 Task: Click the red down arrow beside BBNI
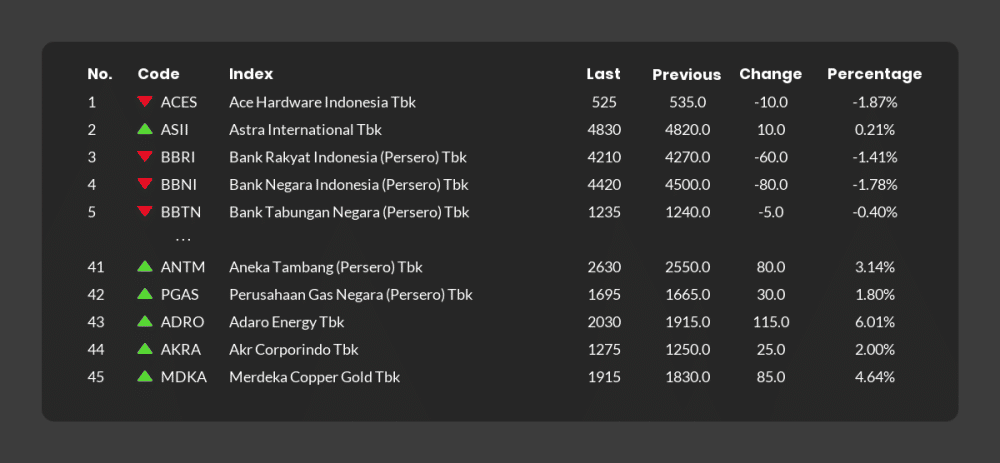pyautogui.click(x=145, y=184)
